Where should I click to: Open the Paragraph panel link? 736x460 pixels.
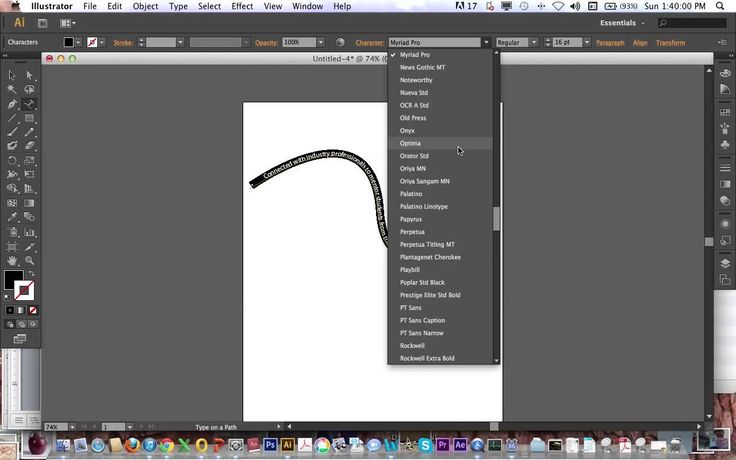(610, 43)
